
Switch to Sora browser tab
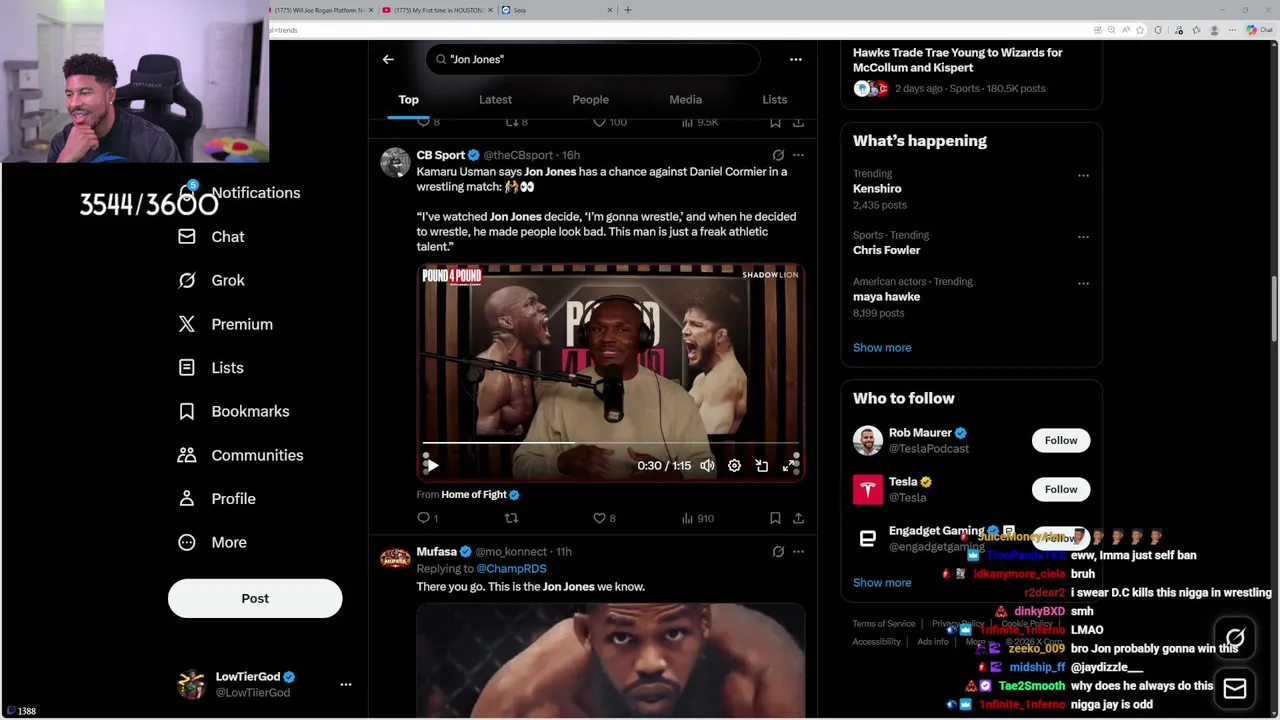(555, 10)
